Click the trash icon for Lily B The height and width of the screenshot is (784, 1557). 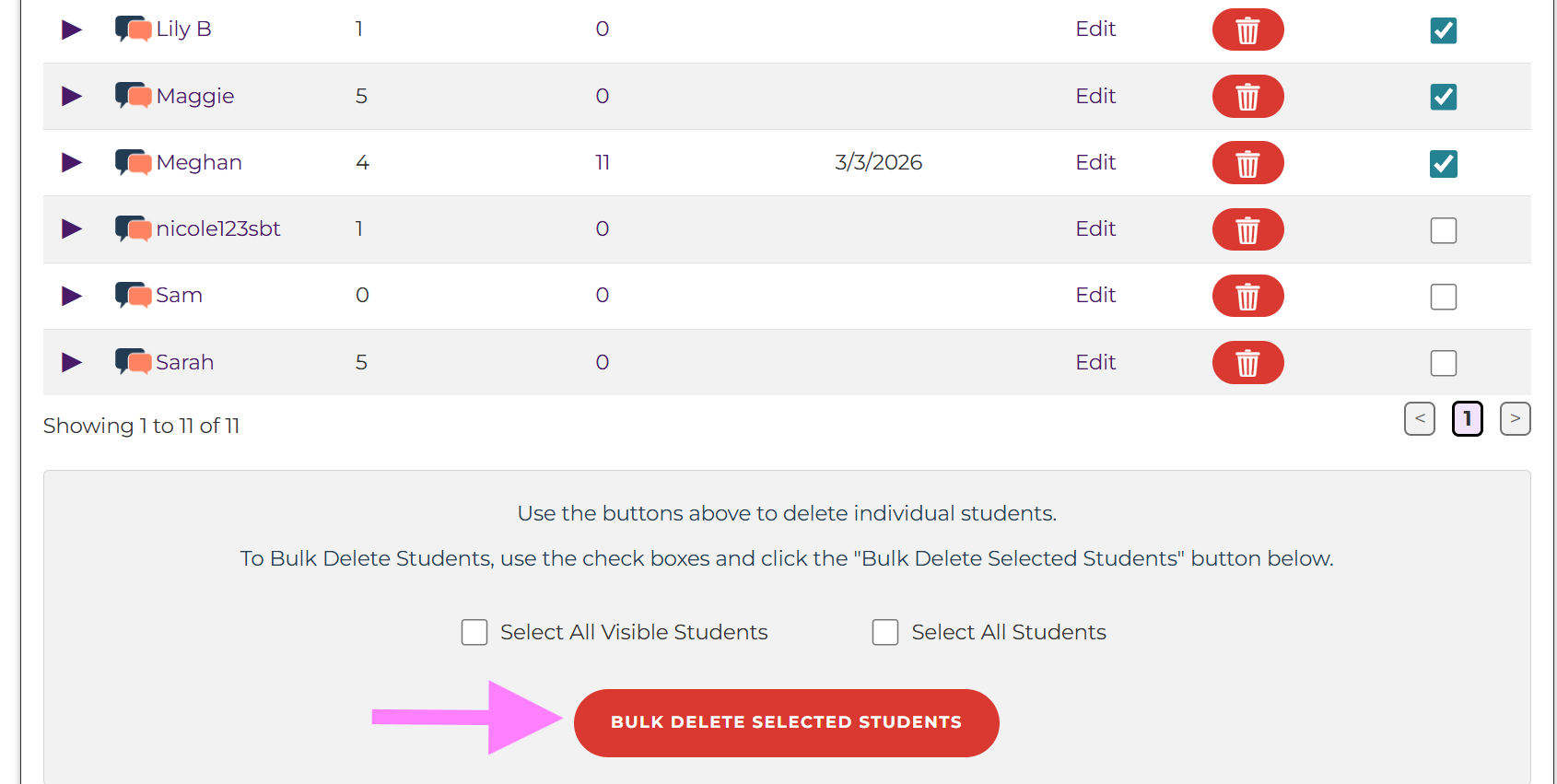[x=1247, y=30]
